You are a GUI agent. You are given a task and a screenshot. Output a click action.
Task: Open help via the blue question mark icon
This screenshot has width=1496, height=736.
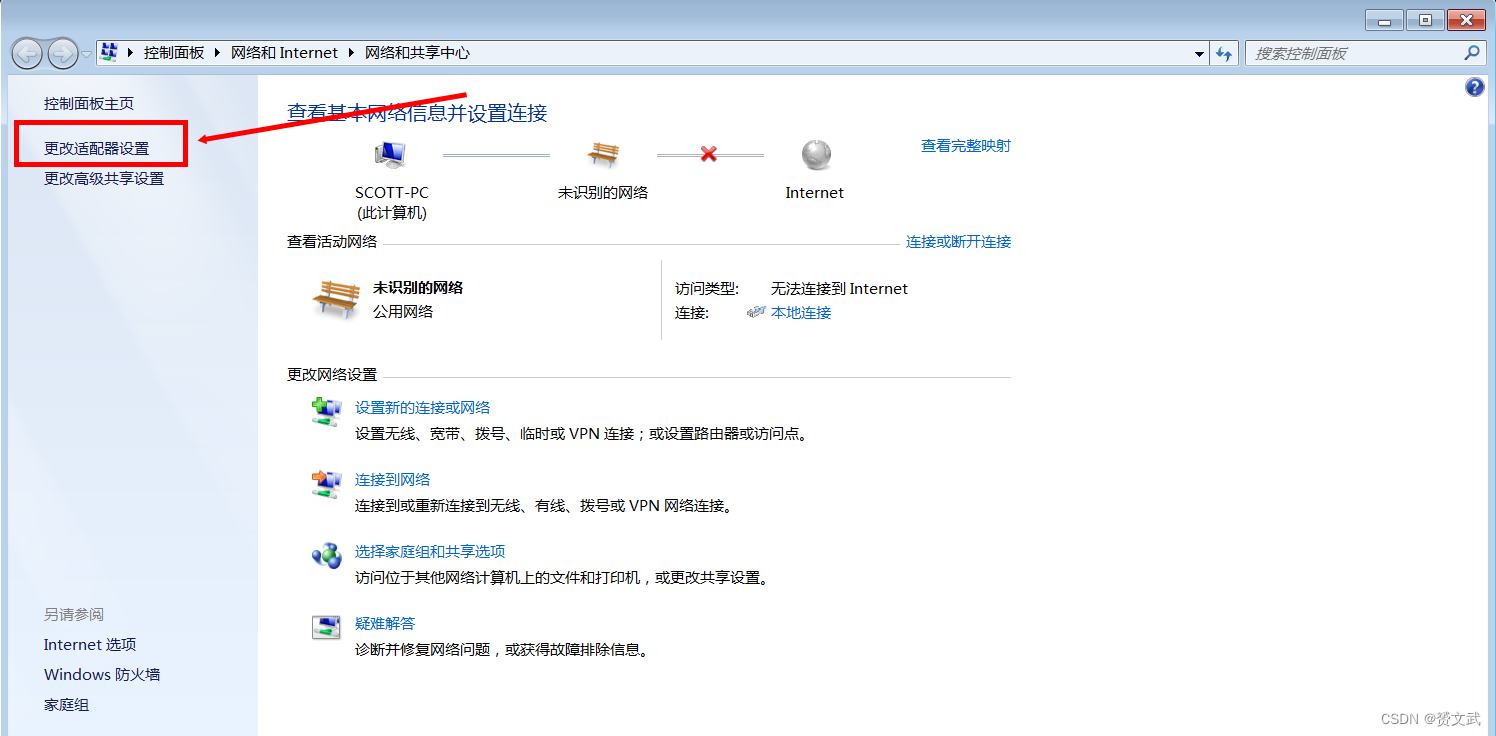coord(1474,88)
